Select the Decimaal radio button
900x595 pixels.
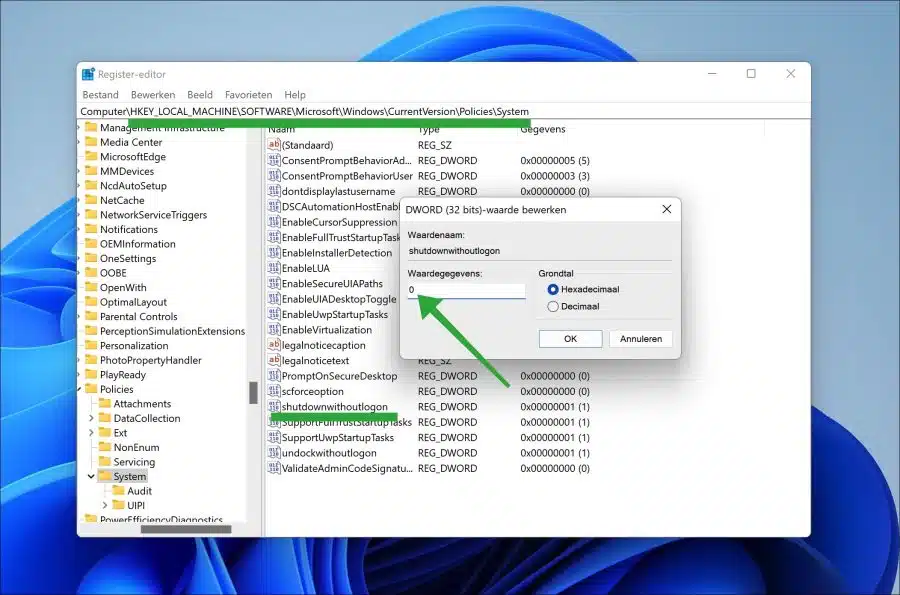click(553, 306)
